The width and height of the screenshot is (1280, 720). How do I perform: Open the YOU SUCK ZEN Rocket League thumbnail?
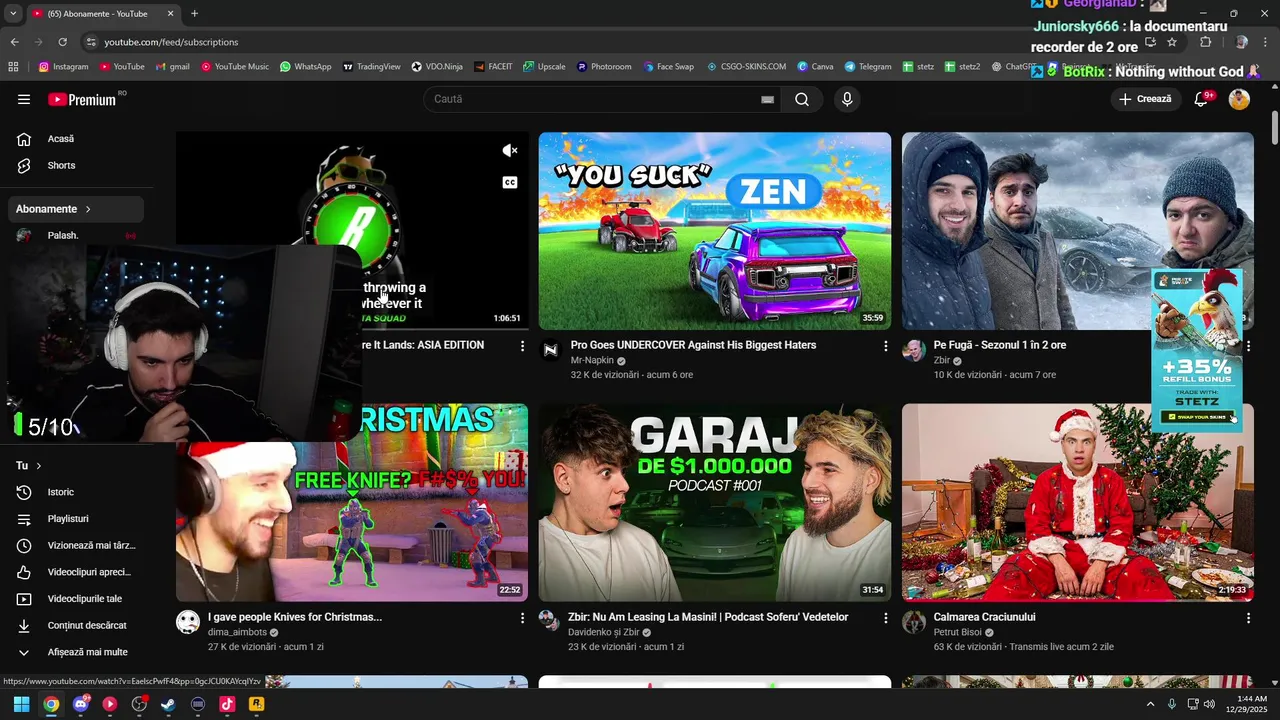pyautogui.click(x=715, y=231)
